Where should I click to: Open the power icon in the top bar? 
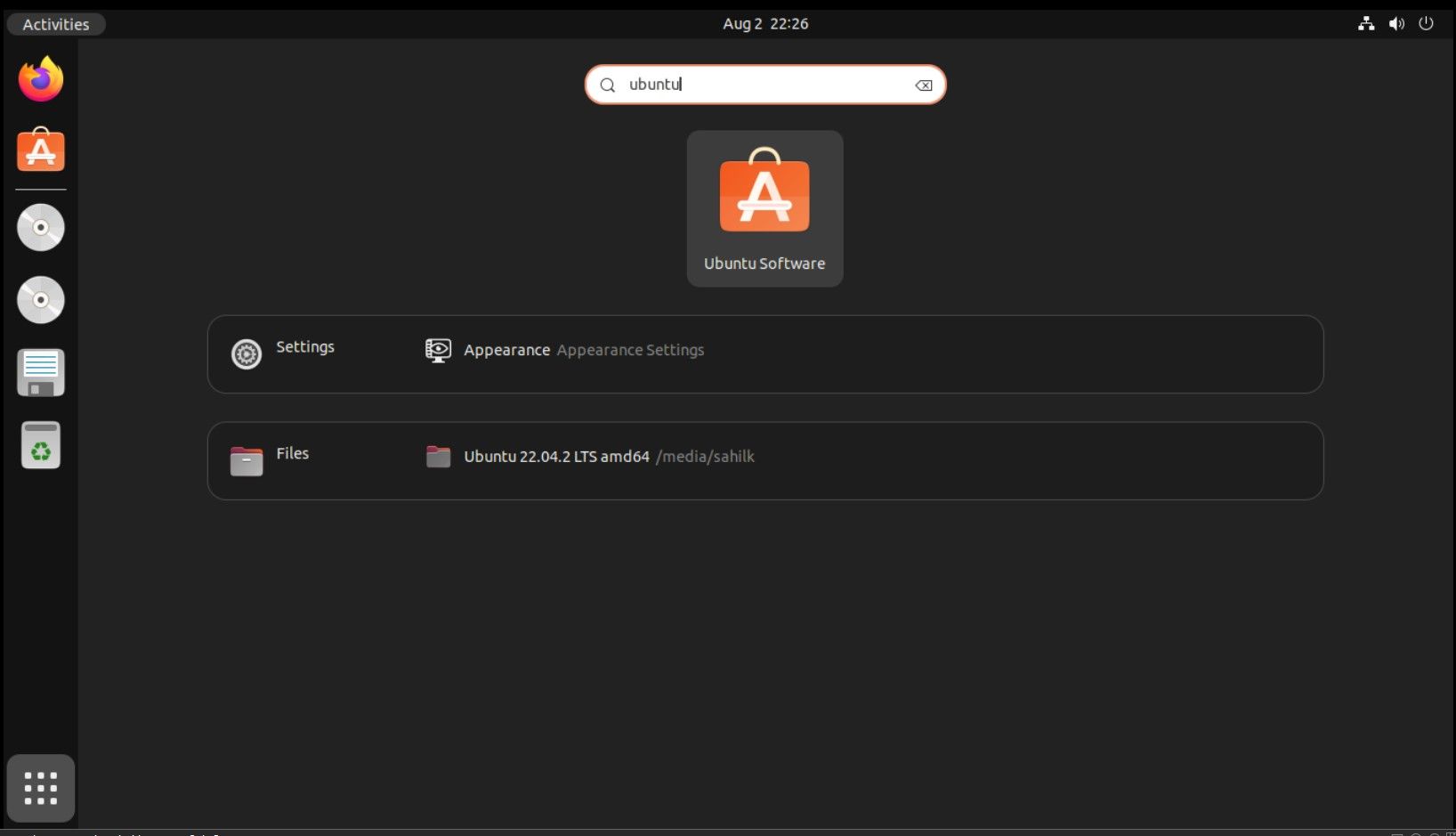point(1426,24)
